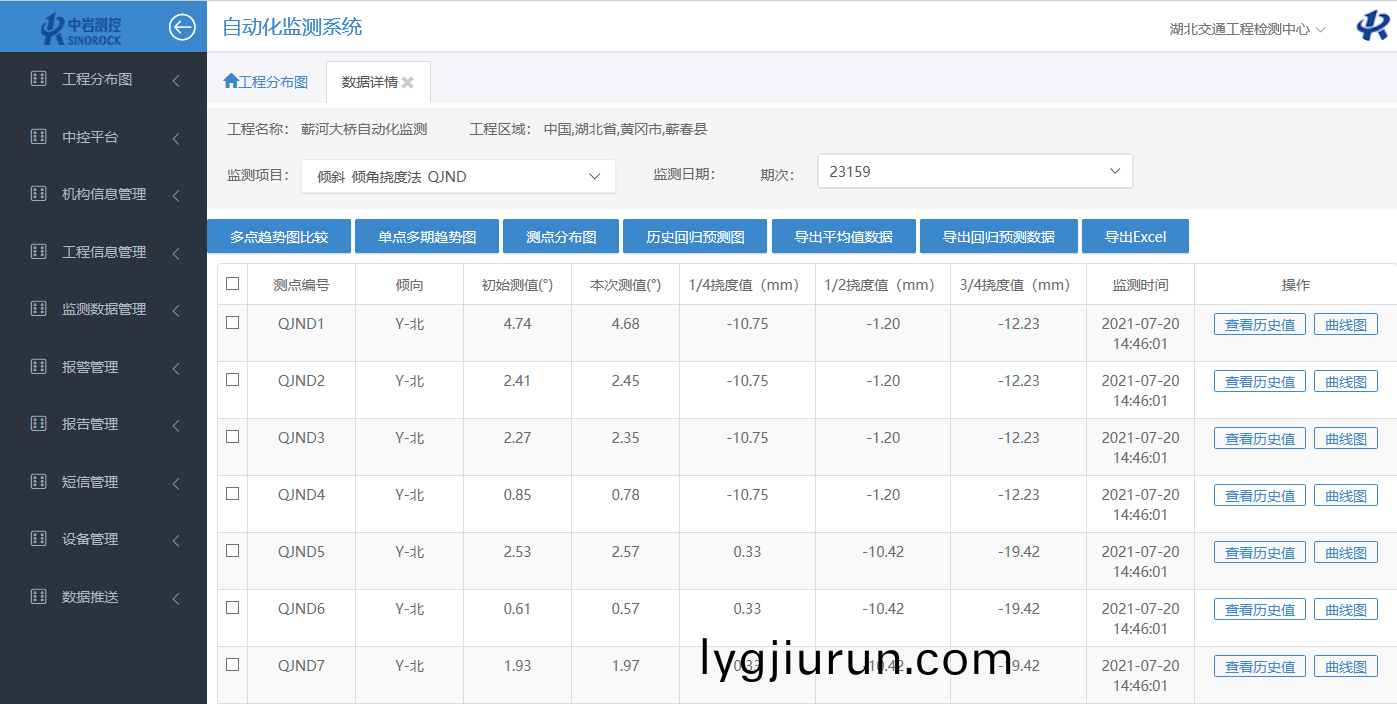Collapse sidebar with the back arrow icon
This screenshot has height=704, width=1397.
click(182, 27)
